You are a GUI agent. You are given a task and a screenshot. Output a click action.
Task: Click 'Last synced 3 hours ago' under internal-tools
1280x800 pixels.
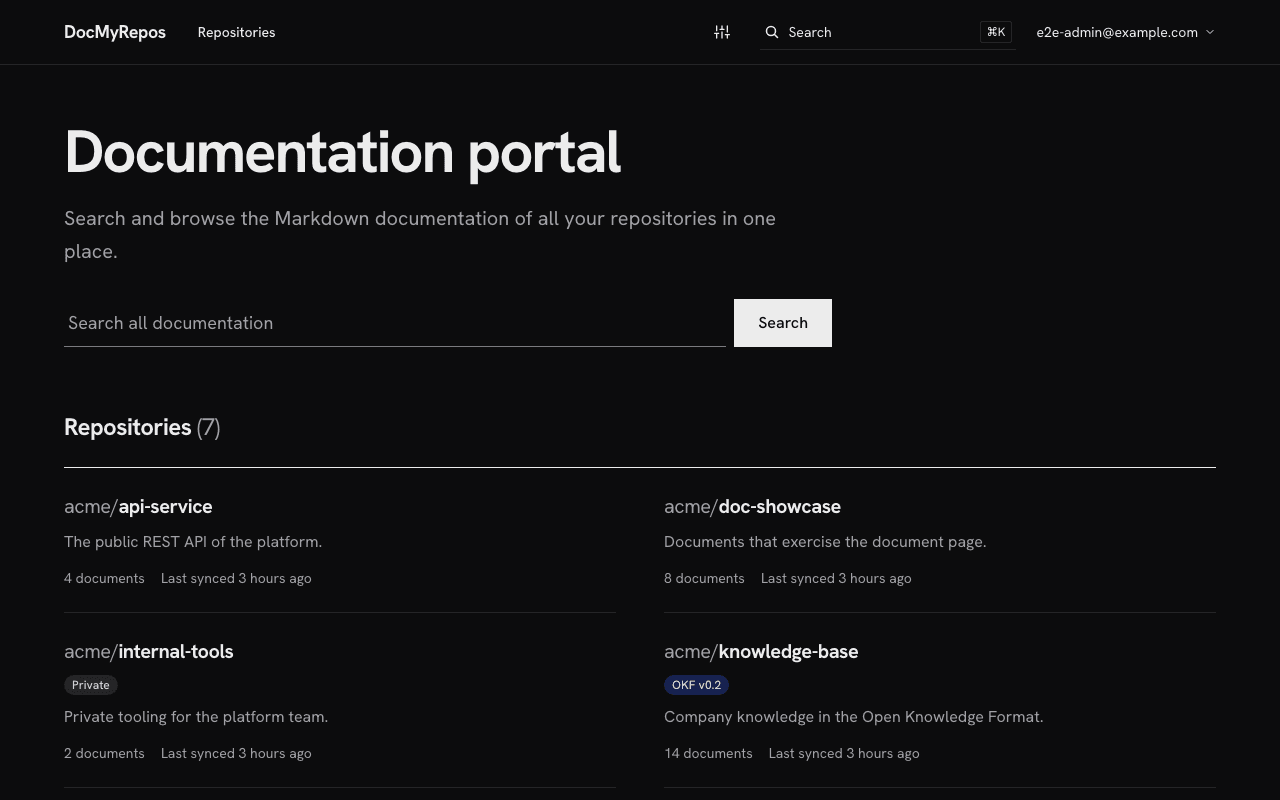236,753
